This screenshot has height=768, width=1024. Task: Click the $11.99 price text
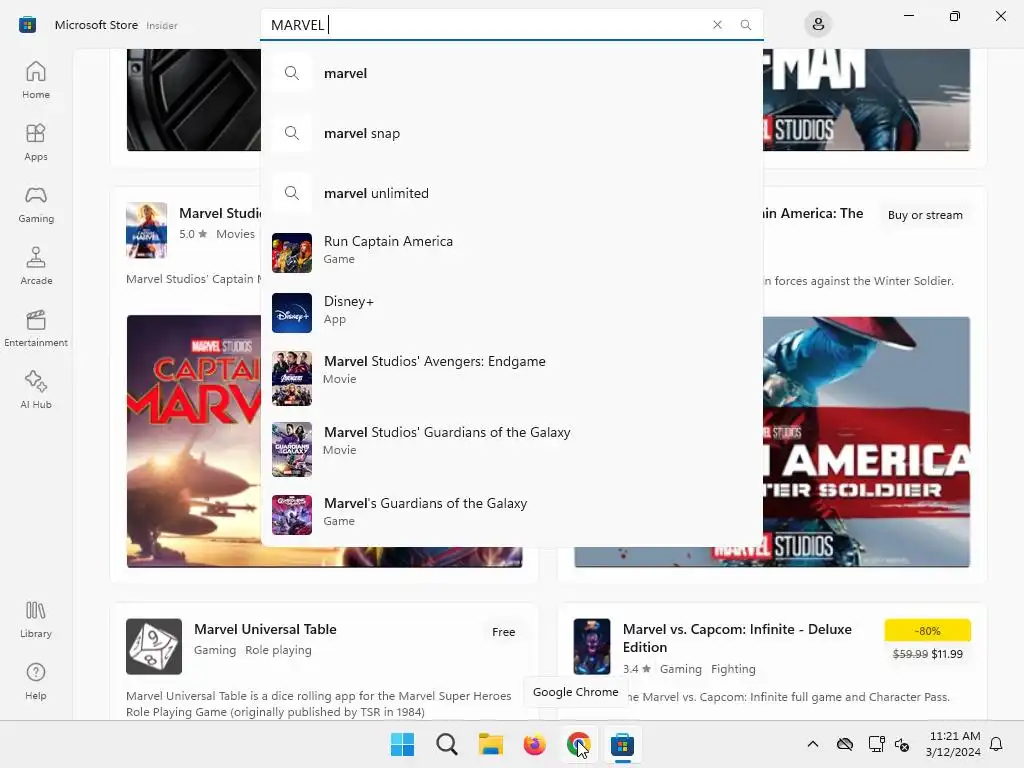pos(947,654)
